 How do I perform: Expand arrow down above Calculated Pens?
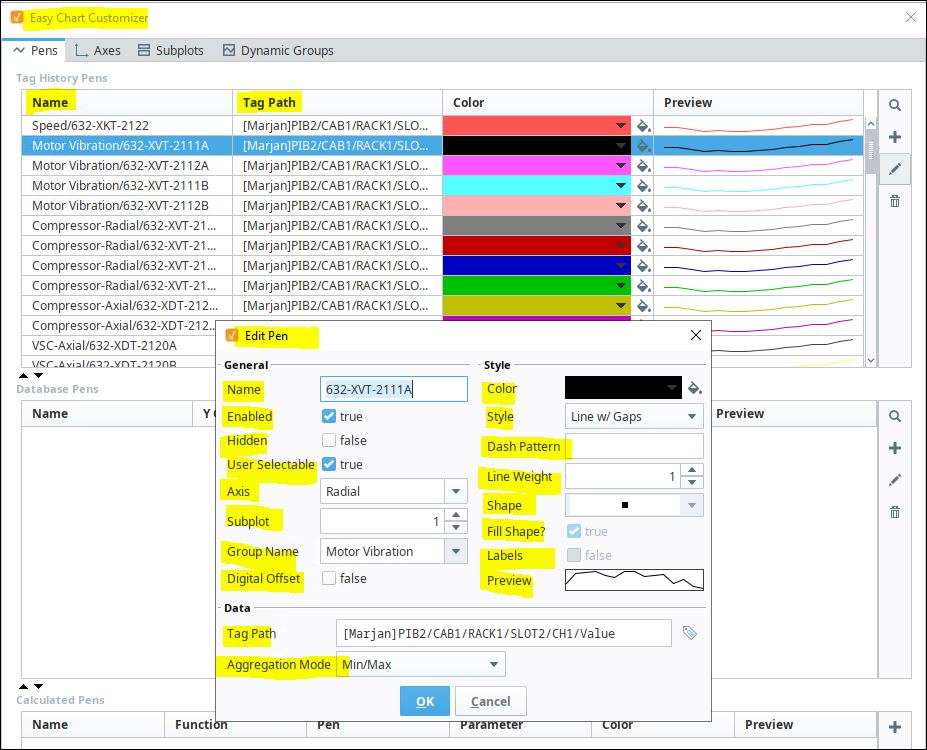pyautogui.click(x=38, y=686)
